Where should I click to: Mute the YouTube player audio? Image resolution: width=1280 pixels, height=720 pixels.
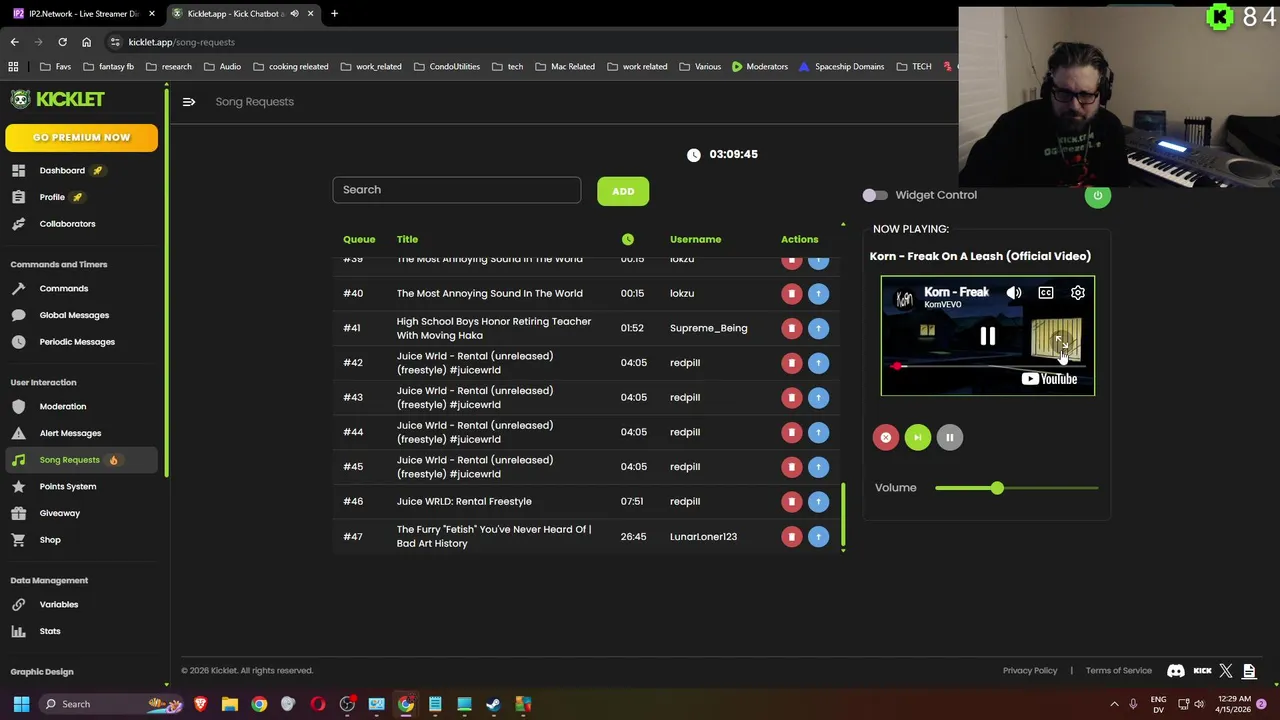tap(1014, 293)
